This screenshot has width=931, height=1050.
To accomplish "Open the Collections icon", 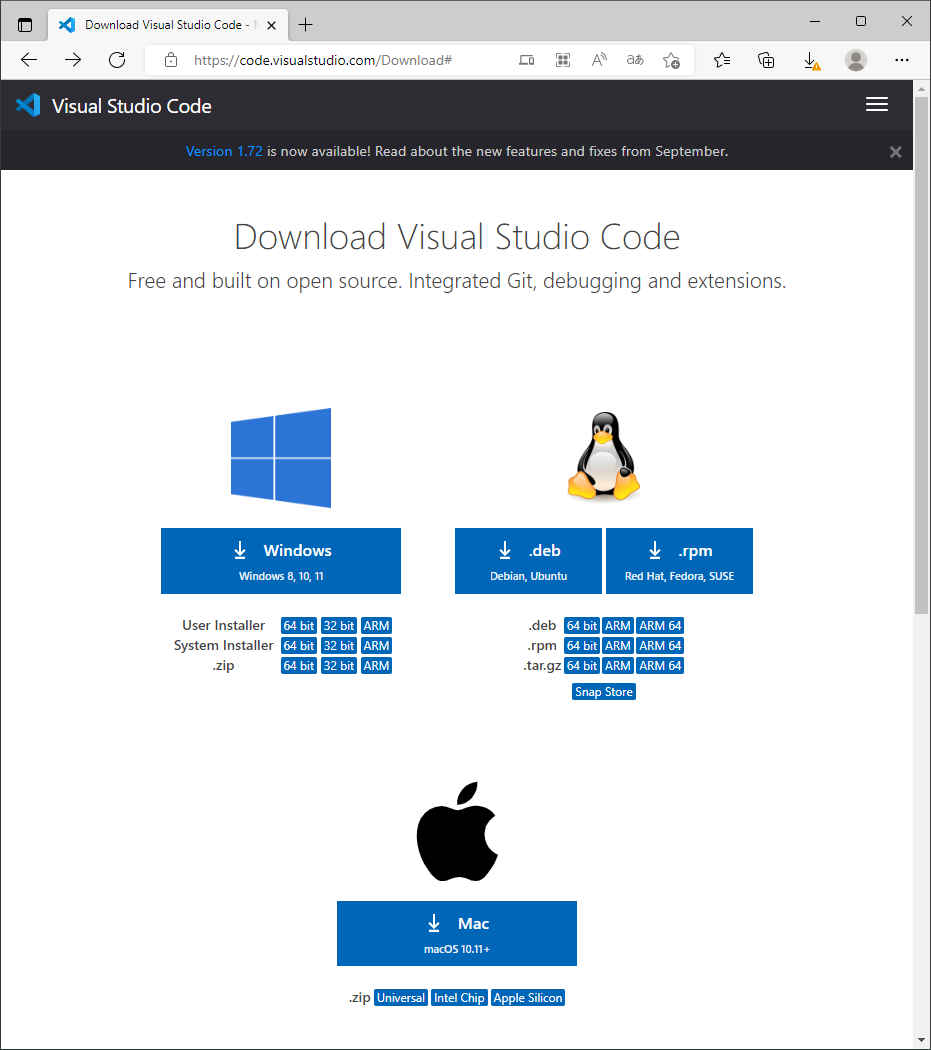I will pos(766,60).
